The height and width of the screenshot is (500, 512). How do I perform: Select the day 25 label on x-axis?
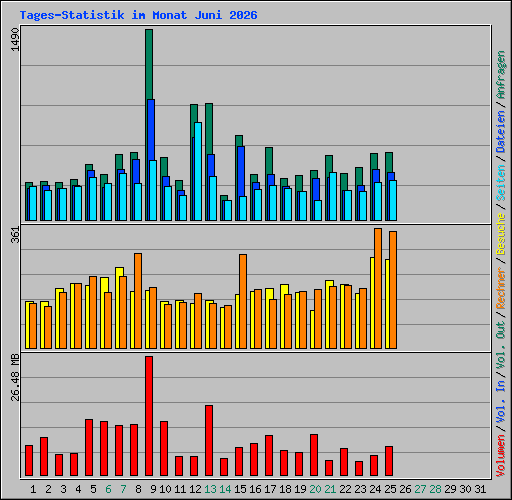point(390,489)
